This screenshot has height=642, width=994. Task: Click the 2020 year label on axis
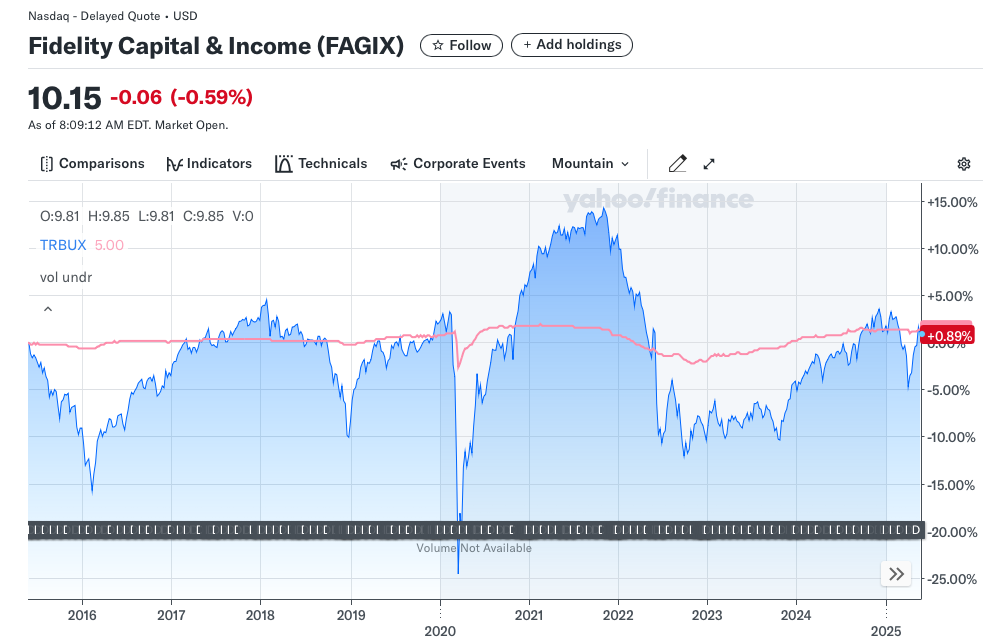pyautogui.click(x=440, y=631)
